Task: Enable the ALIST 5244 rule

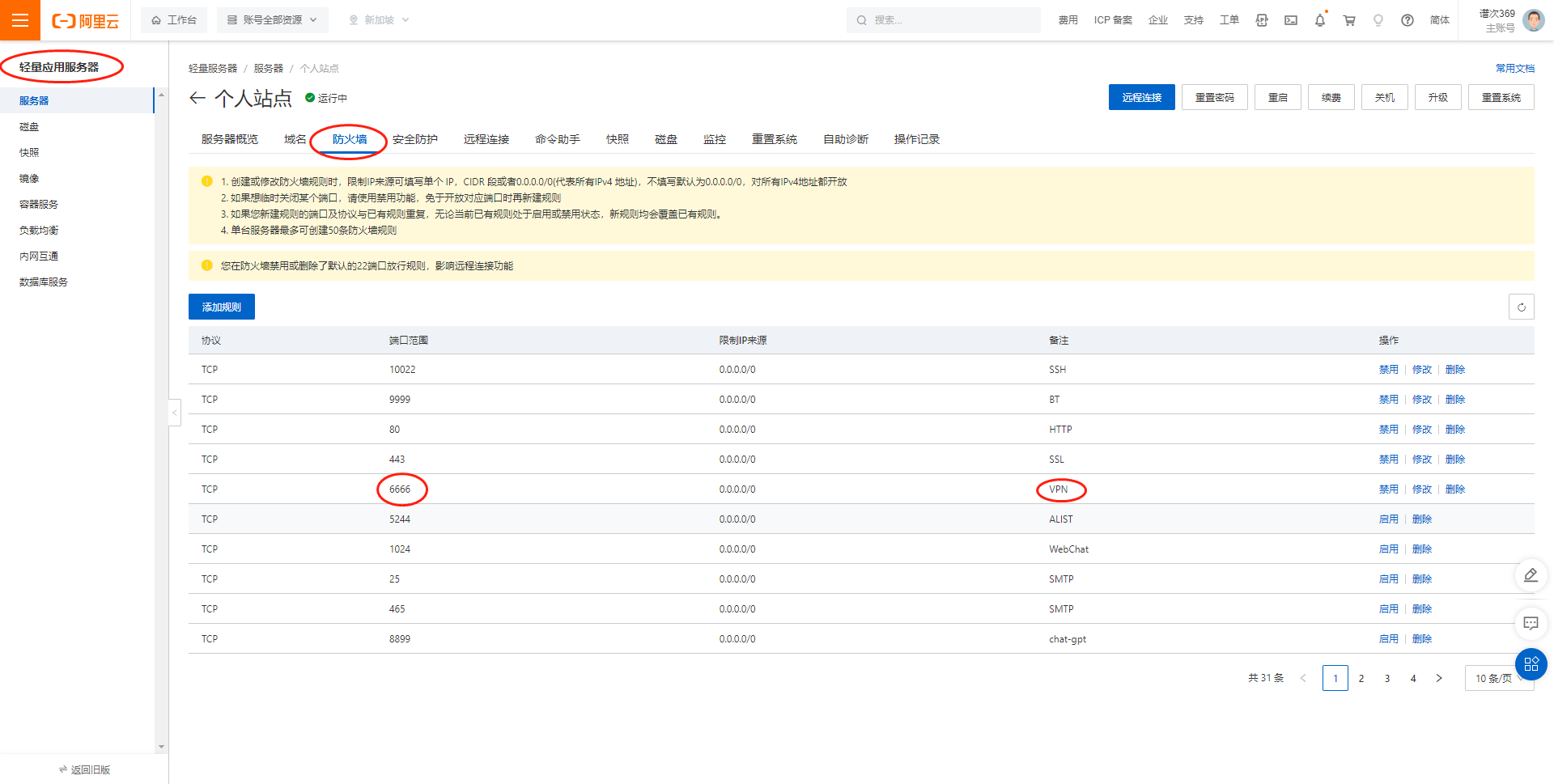Action: coord(1389,519)
